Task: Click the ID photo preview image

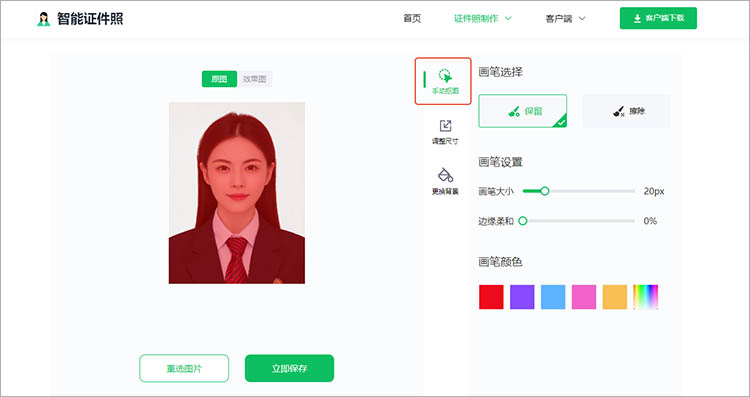Action: pos(237,193)
